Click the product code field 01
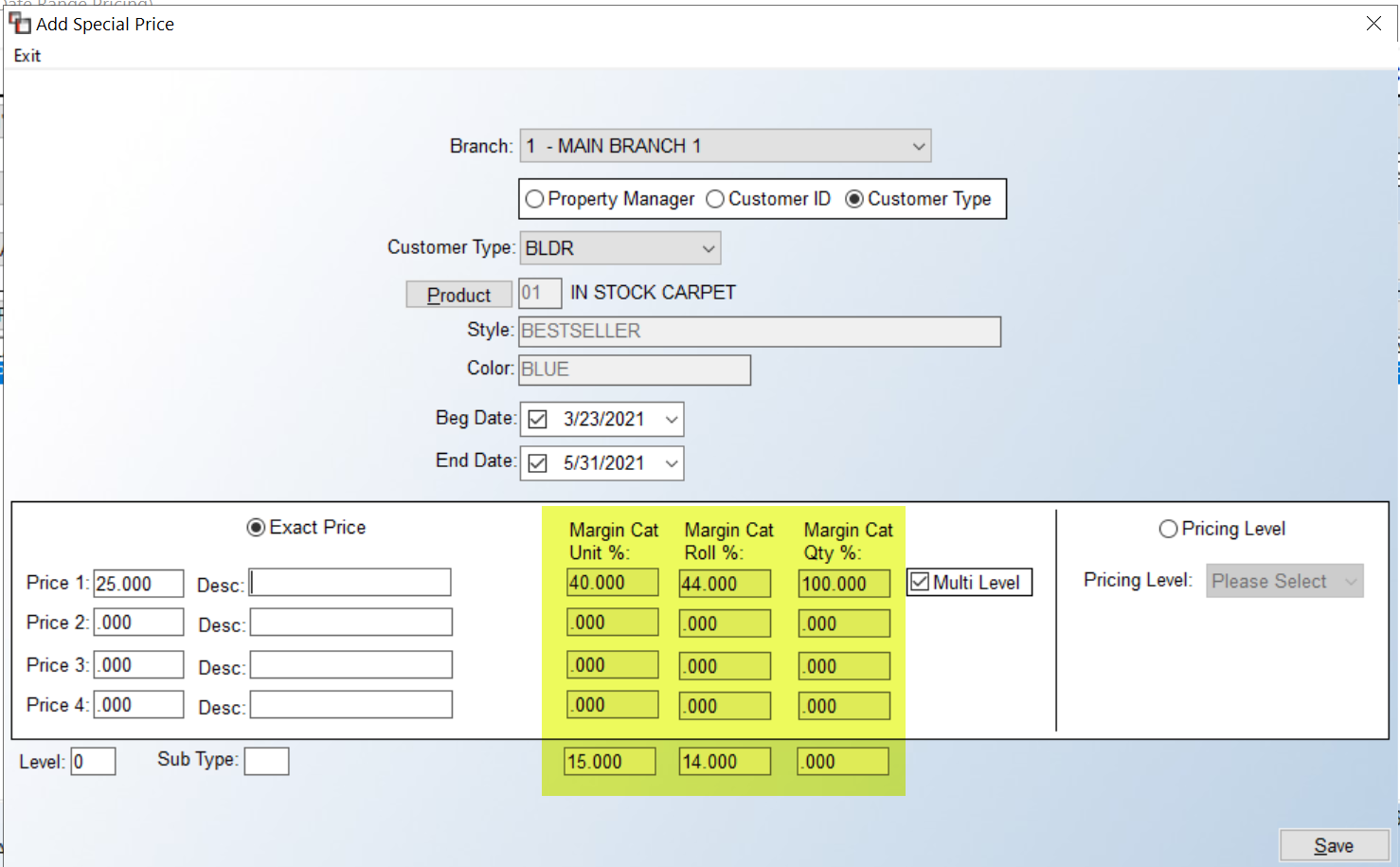This screenshot has height=867, width=1400. (540, 293)
